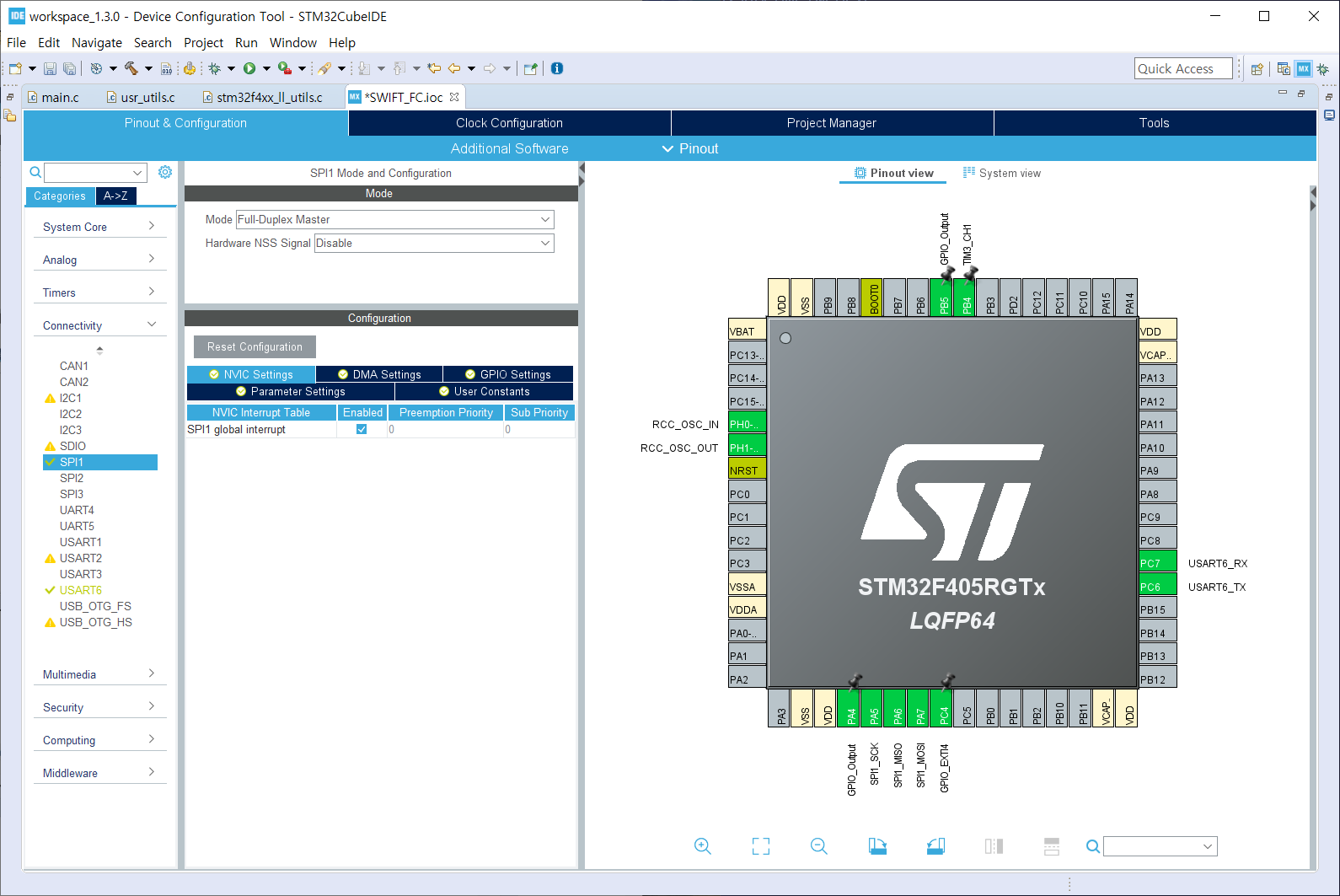Open the pin search combo box
The height and width of the screenshot is (896, 1340).
coord(1160,846)
